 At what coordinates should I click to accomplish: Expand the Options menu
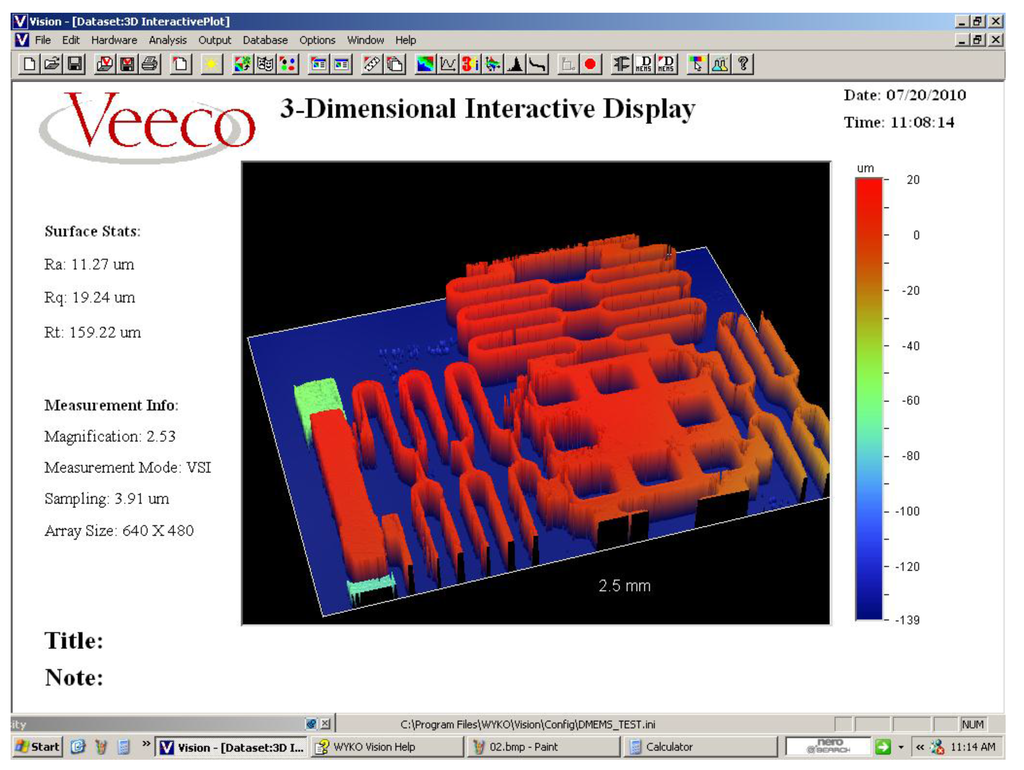(x=317, y=40)
